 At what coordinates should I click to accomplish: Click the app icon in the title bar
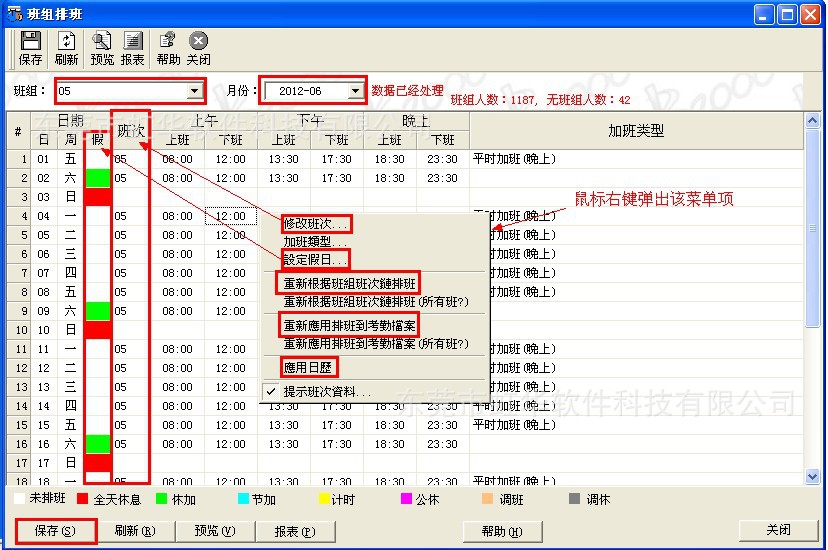click(14, 13)
